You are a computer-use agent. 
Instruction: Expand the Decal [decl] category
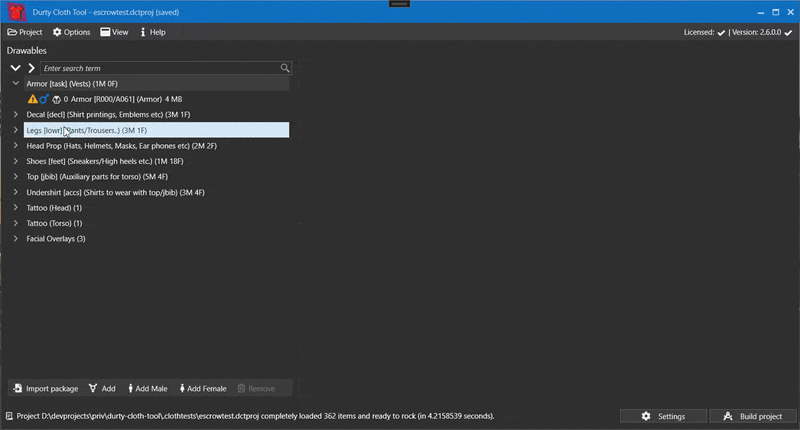15,115
